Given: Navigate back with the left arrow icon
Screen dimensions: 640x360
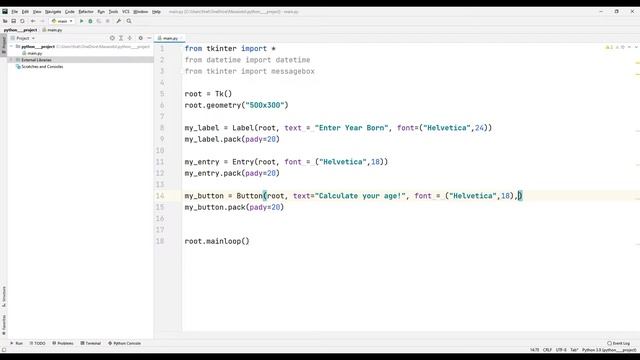Looking at the screenshot, I should pos(33,21).
